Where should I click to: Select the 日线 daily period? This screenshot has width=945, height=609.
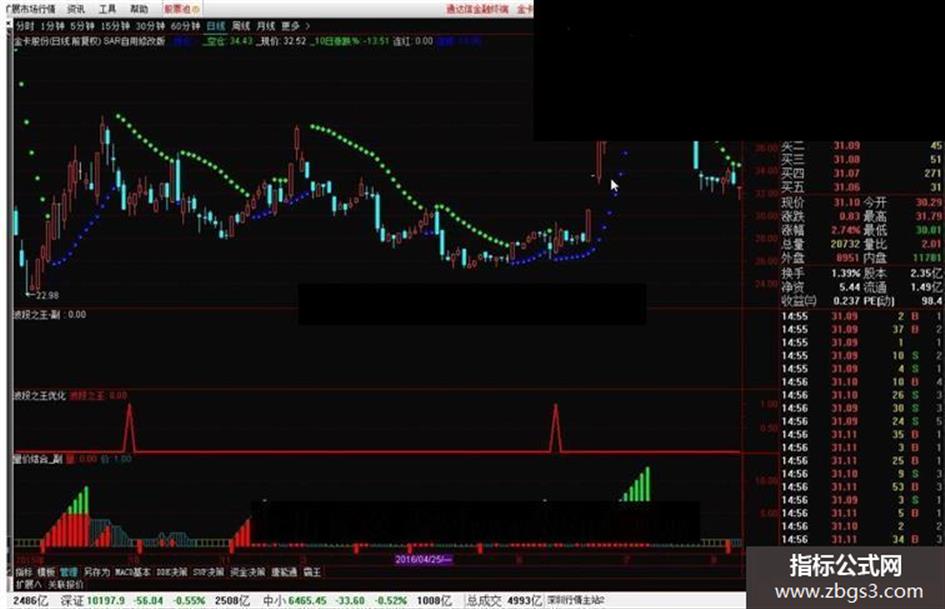click(216, 26)
